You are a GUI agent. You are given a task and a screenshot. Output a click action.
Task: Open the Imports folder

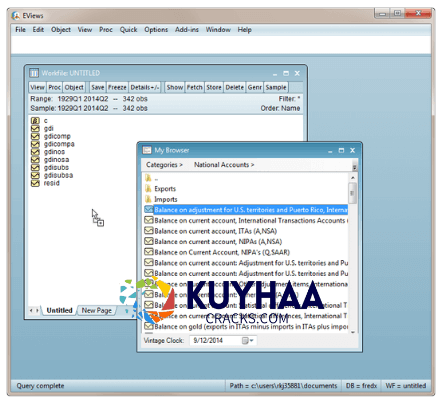pos(161,199)
